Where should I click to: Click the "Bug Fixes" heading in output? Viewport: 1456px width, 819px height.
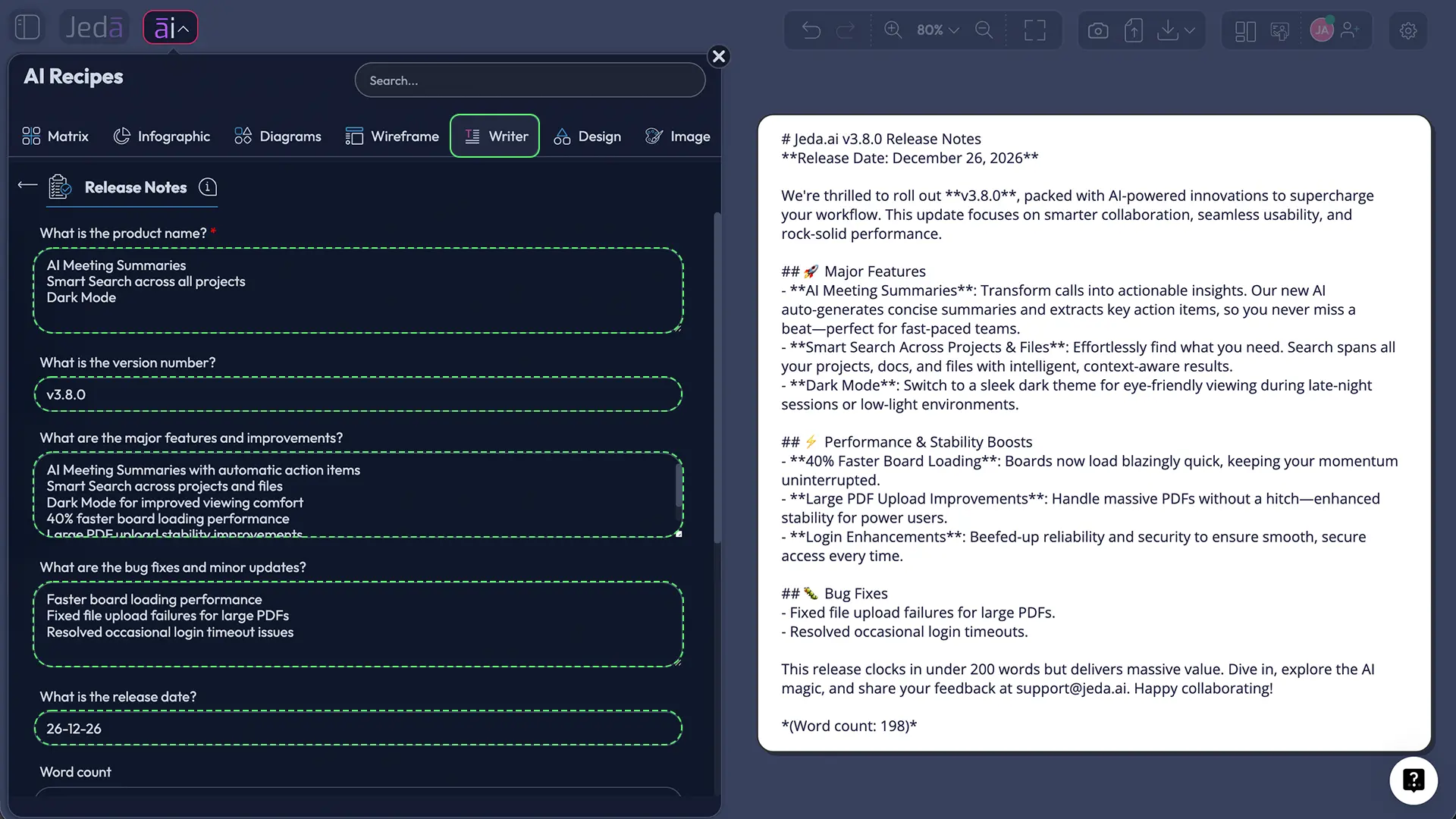(856, 594)
